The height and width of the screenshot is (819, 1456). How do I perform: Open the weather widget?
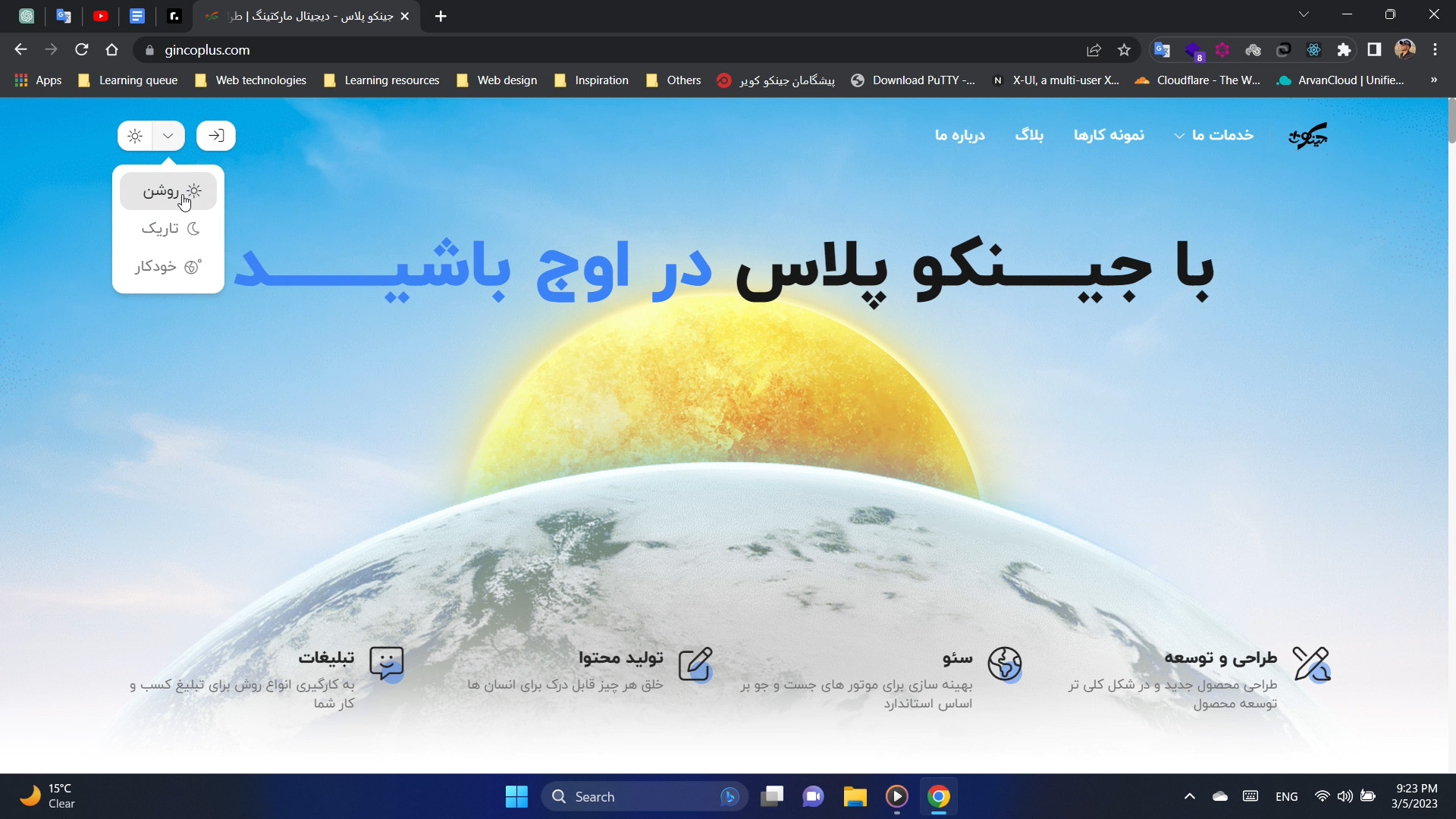pyautogui.click(x=47, y=796)
